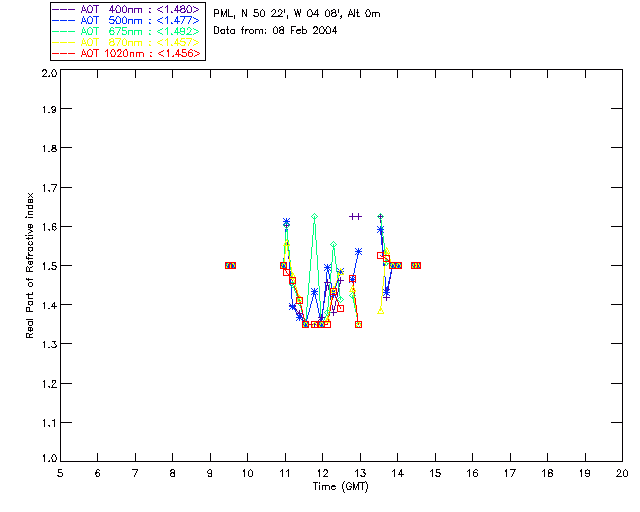Click the 'Data from: 08 Feb 2004' text
Image resolution: width=640 pixels, height=512 pixels.
(275, 31)
